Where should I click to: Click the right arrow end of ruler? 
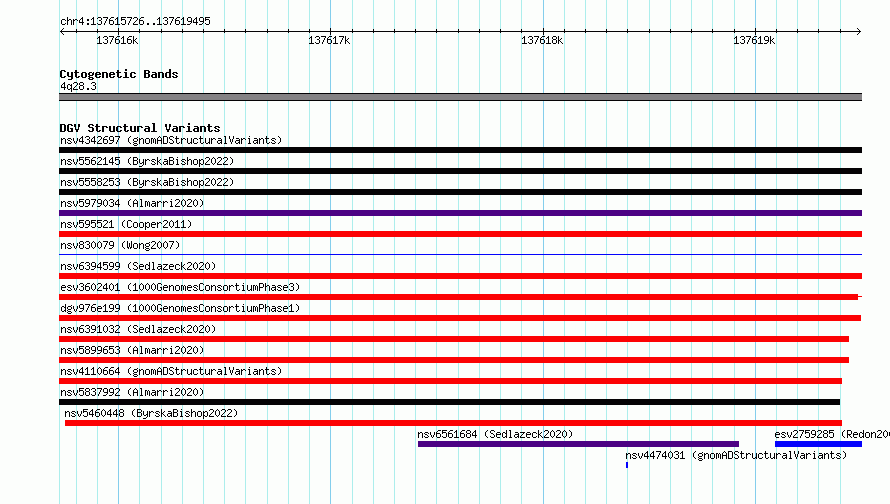click(858, 31)
